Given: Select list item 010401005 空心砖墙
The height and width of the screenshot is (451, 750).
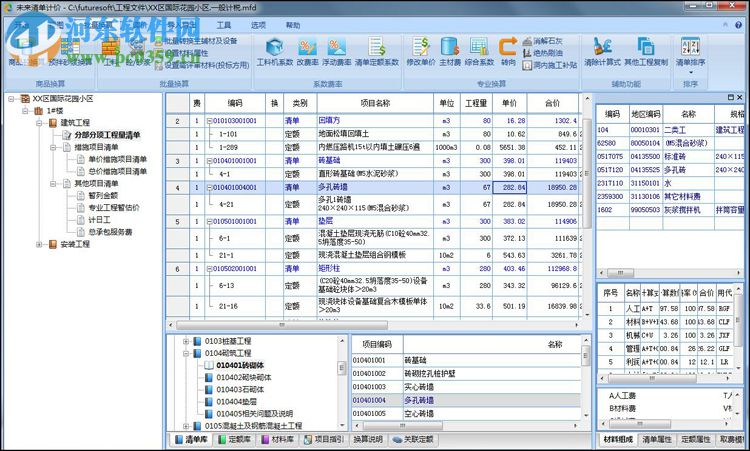Looking at the screenshot, I should [x=466, y=413].
